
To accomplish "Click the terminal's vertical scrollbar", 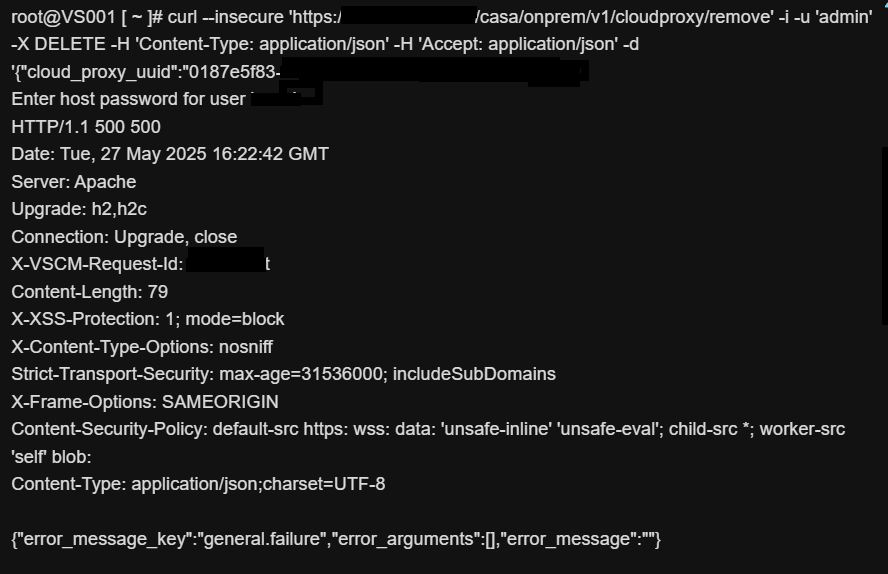I will click(x=885, y=235).
